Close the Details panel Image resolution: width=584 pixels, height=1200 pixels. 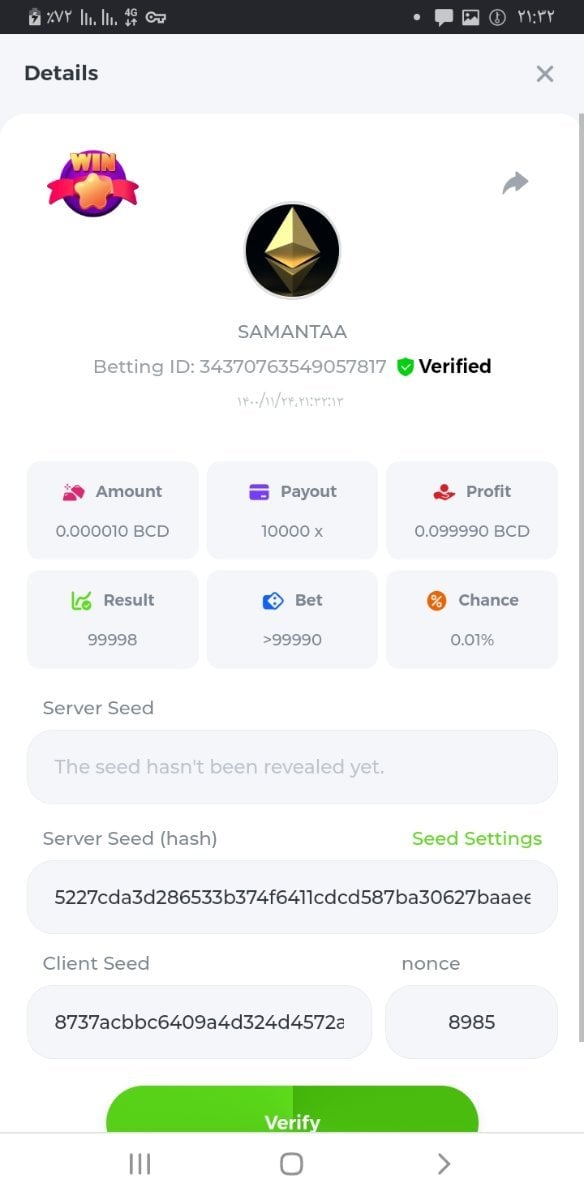(545, 74)
